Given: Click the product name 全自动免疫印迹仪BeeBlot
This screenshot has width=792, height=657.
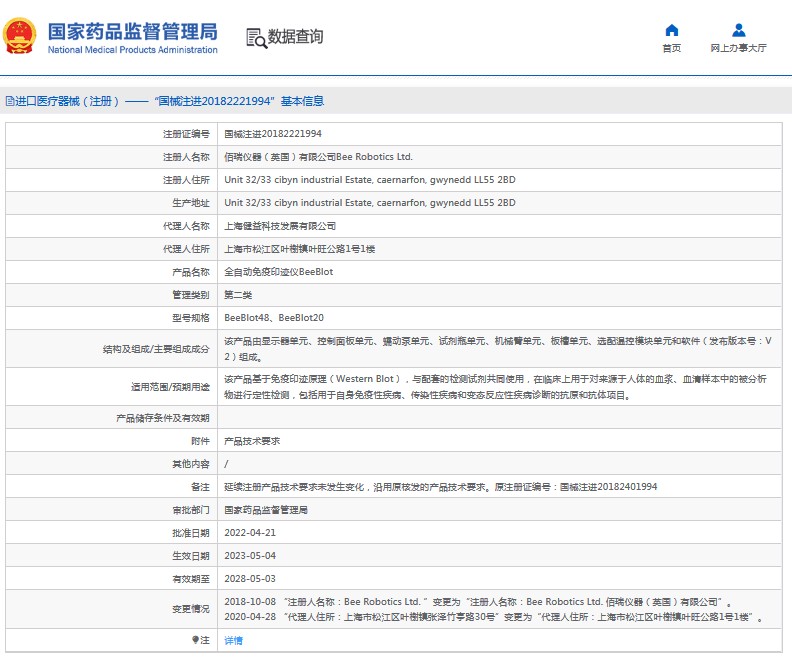Looking at the screenshot, I should (x=278, y=272).
